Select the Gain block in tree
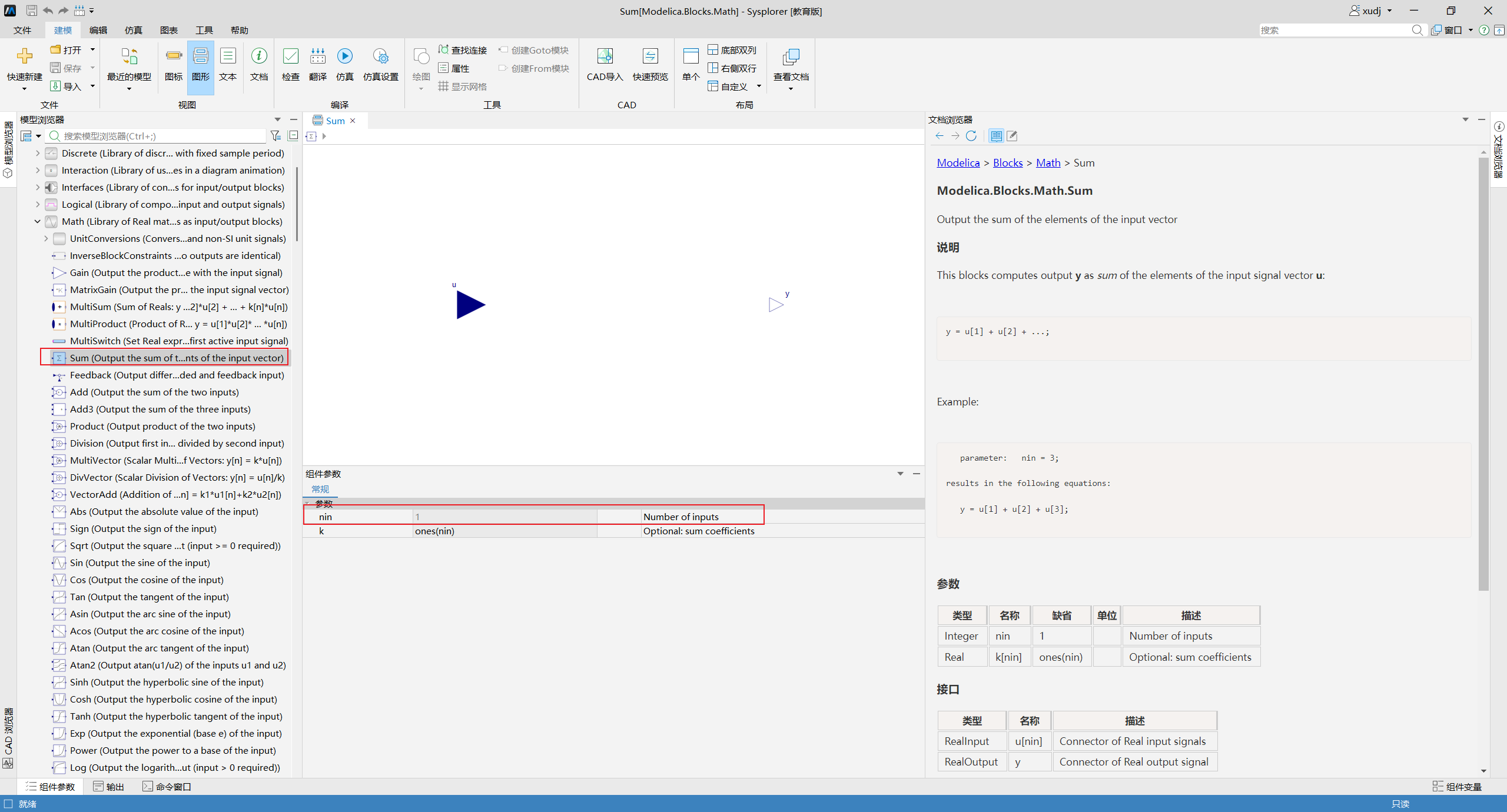 [168, 272]
